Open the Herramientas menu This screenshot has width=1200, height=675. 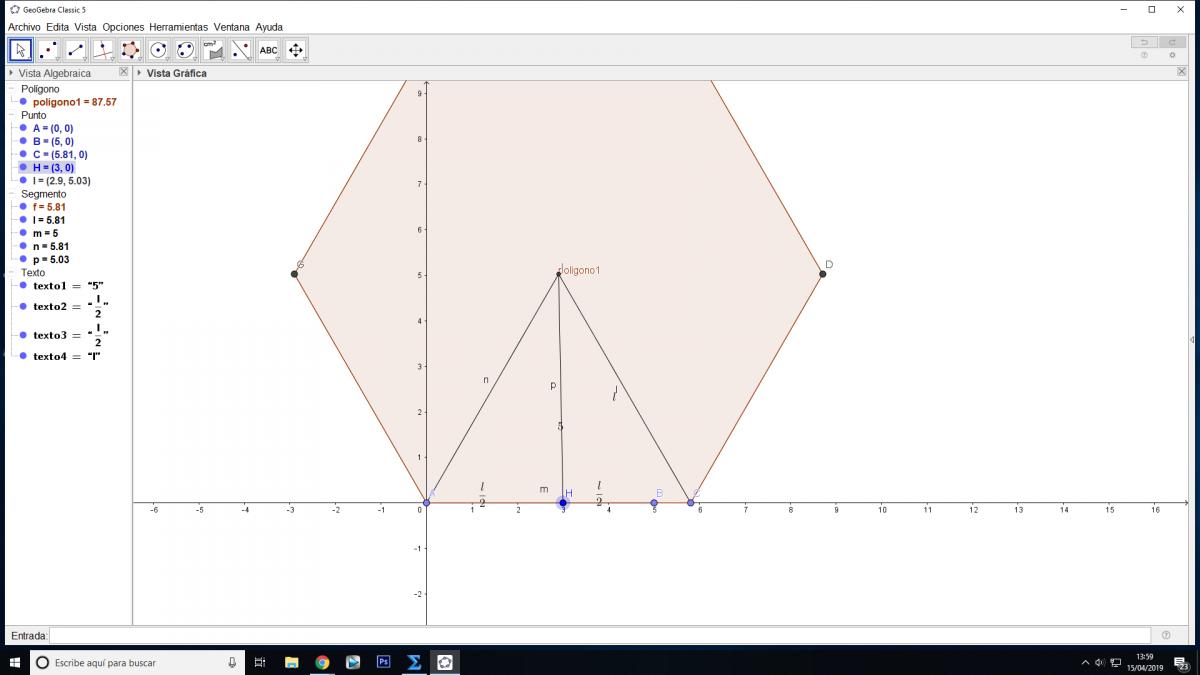tap(179, 27)
